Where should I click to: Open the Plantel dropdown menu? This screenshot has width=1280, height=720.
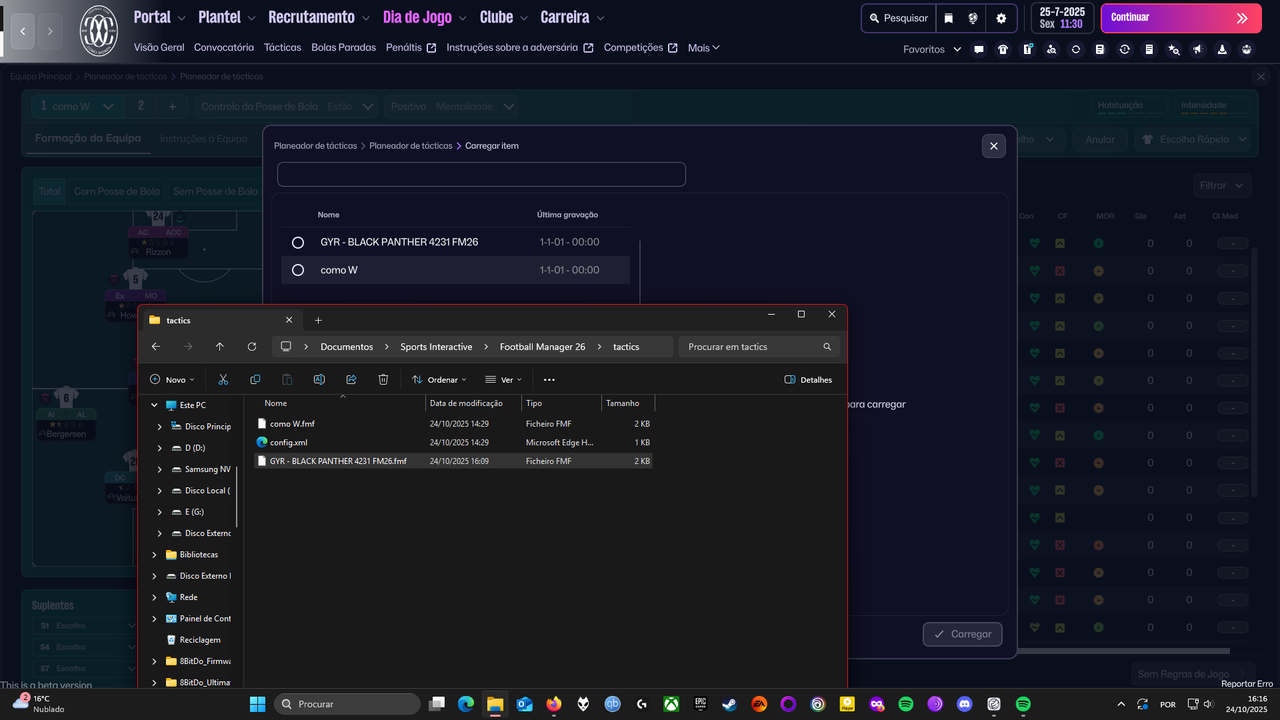tap(227, 17)
